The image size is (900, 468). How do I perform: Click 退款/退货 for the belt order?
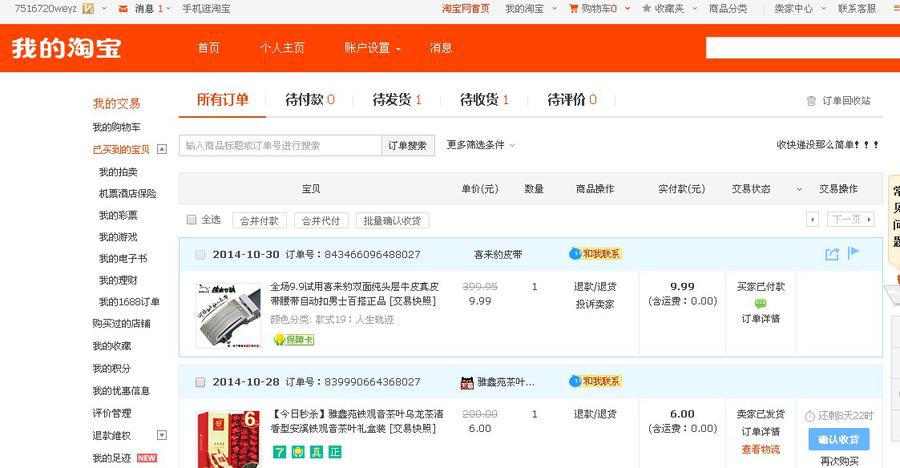(595, 287)
